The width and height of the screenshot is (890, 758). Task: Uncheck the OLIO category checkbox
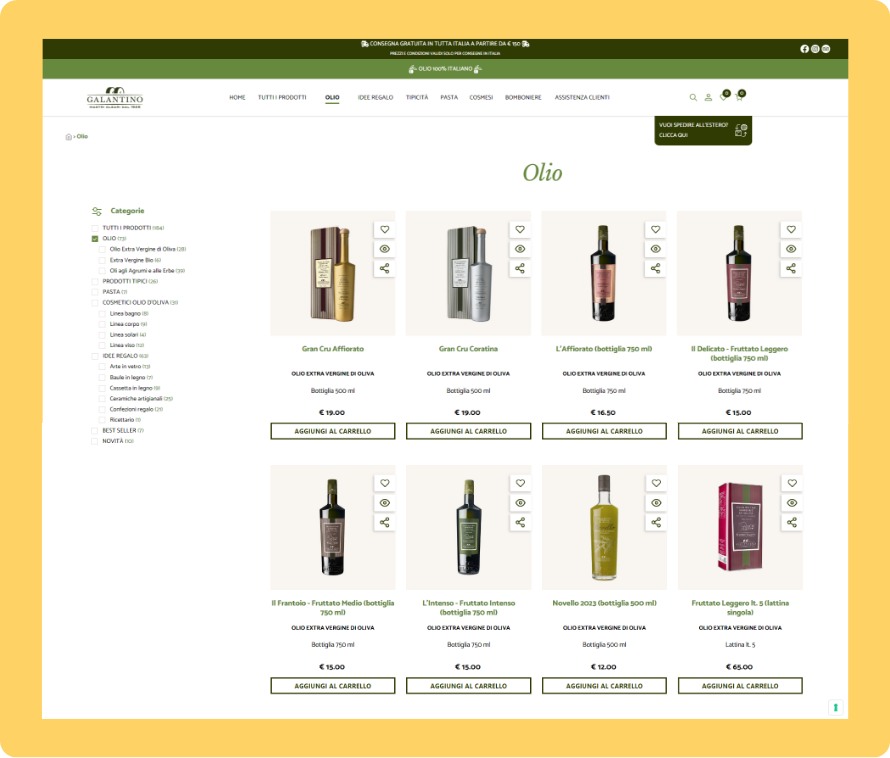95,239
